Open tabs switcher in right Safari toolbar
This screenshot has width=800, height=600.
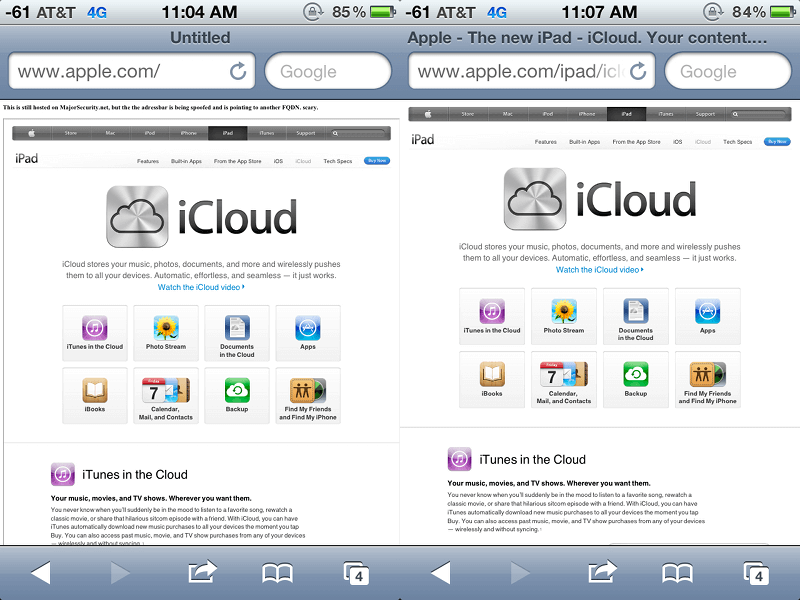pos(756,573)
